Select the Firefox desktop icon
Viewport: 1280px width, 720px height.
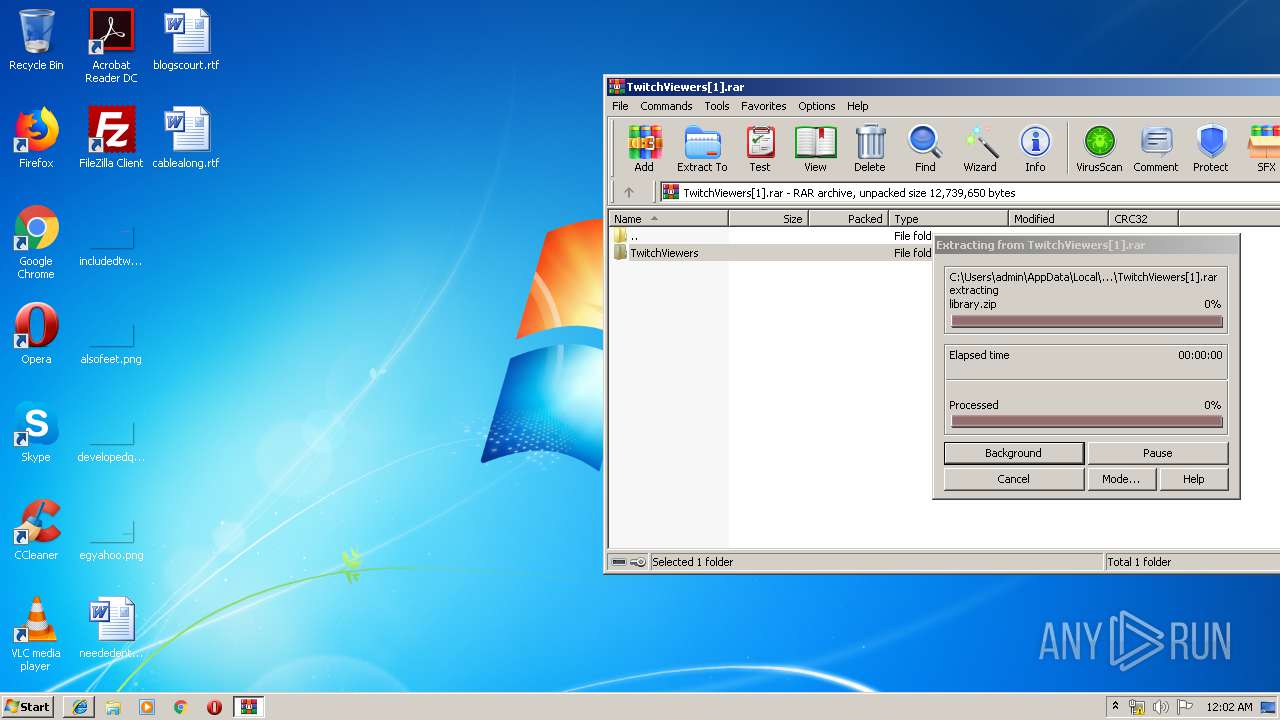tap(36, 138)
